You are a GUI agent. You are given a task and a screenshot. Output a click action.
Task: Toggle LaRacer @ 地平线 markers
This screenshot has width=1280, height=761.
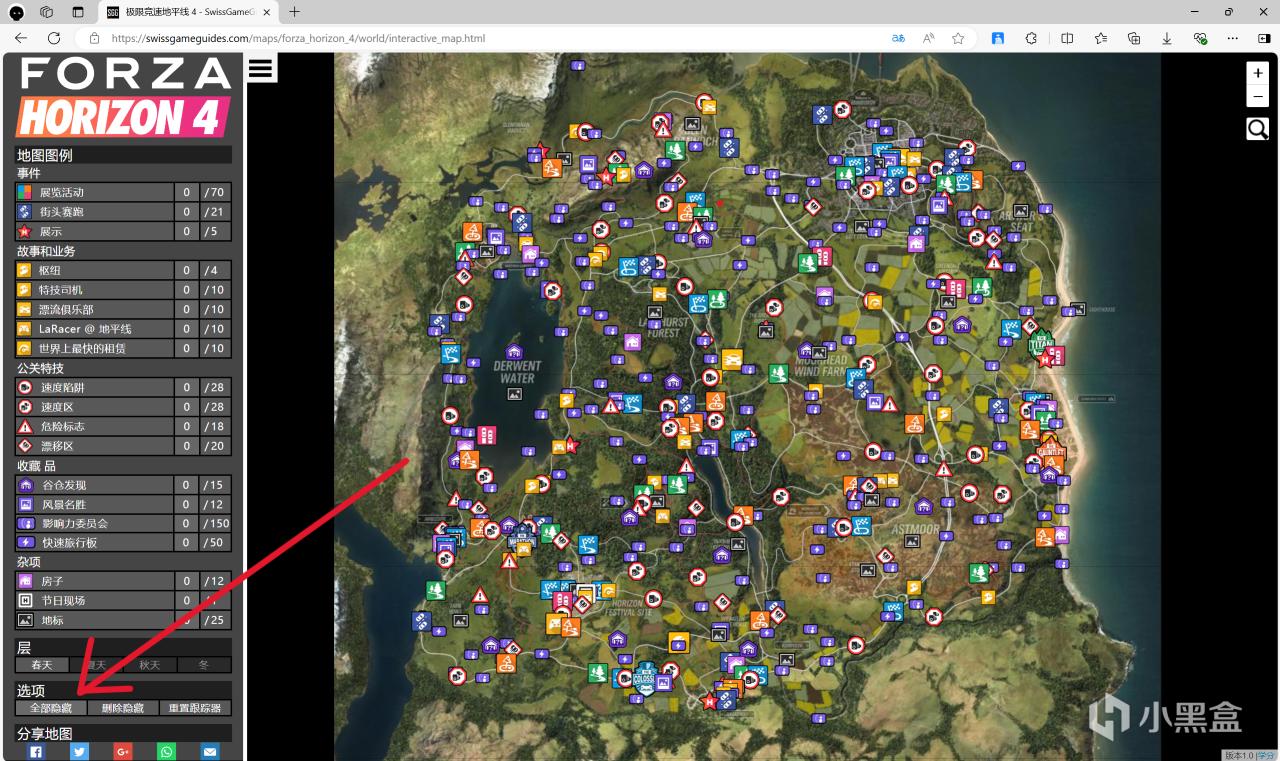point(124,329)
